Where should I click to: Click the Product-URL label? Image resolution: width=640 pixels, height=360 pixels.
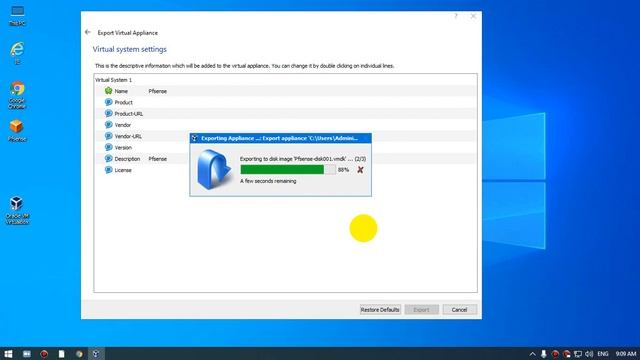[x=129, y=113]
